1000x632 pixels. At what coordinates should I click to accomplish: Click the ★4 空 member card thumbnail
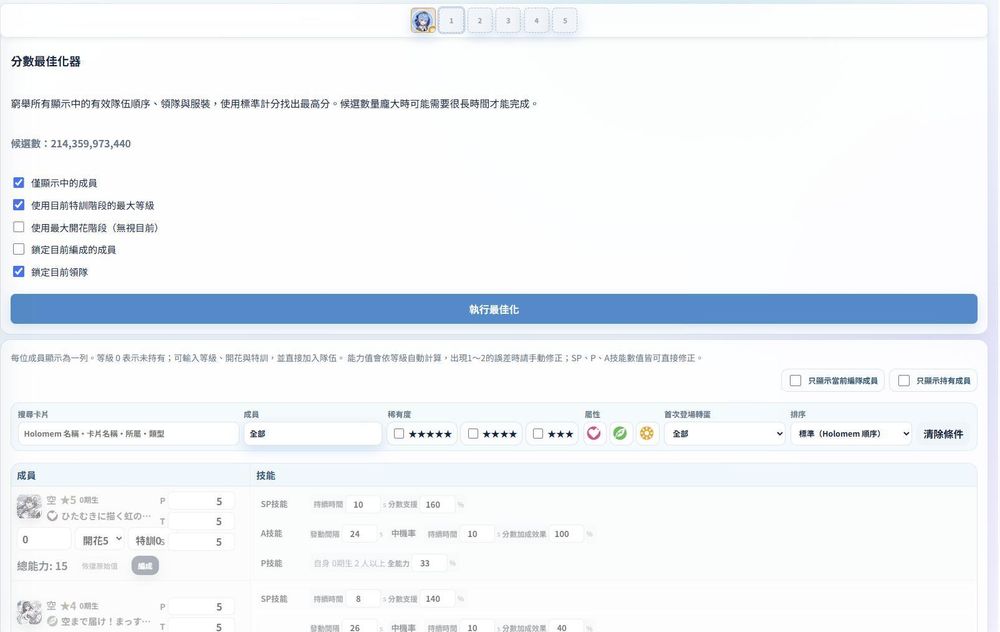[x=29, y=612]
